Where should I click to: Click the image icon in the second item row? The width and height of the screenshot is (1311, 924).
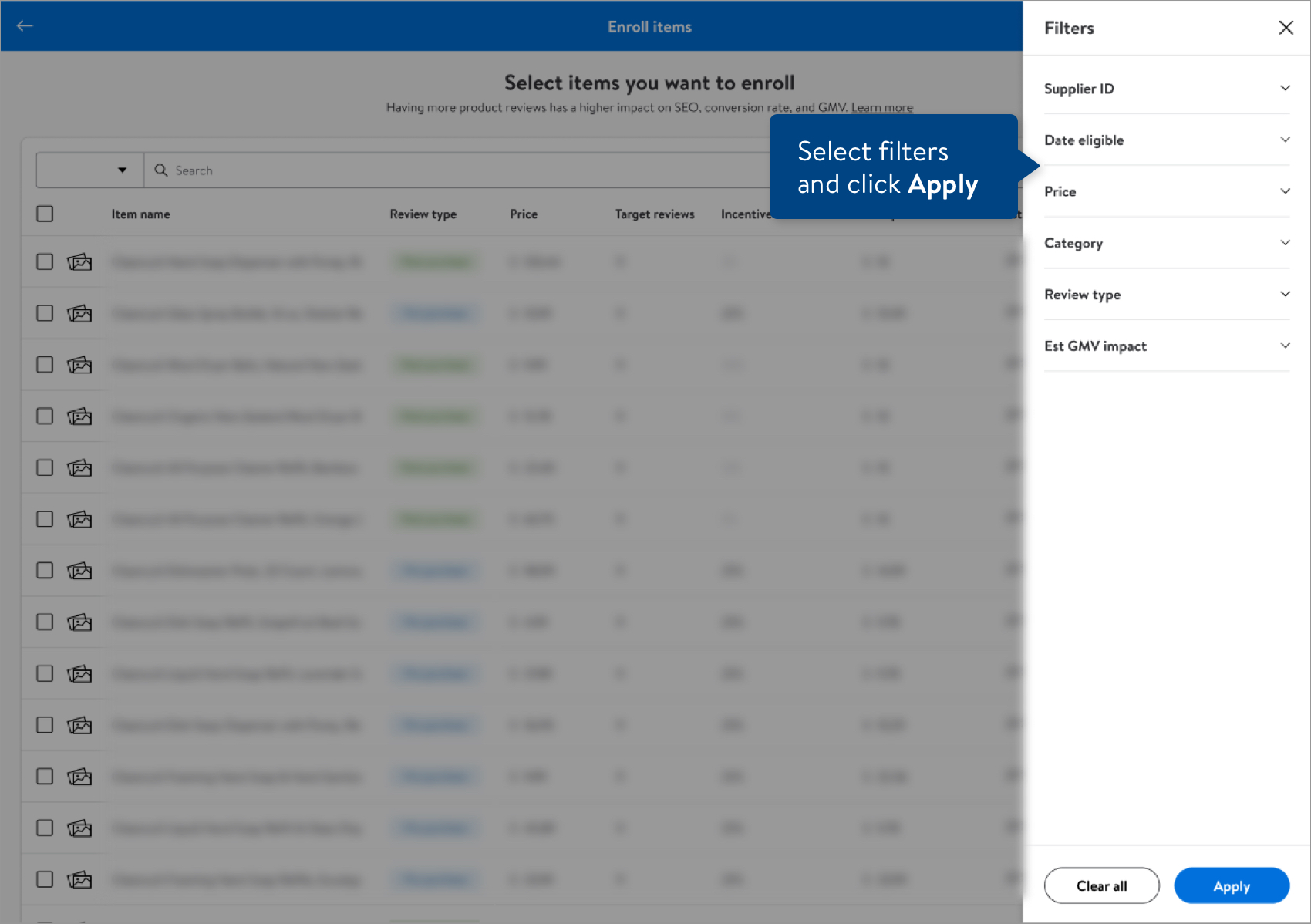(79, 313)
